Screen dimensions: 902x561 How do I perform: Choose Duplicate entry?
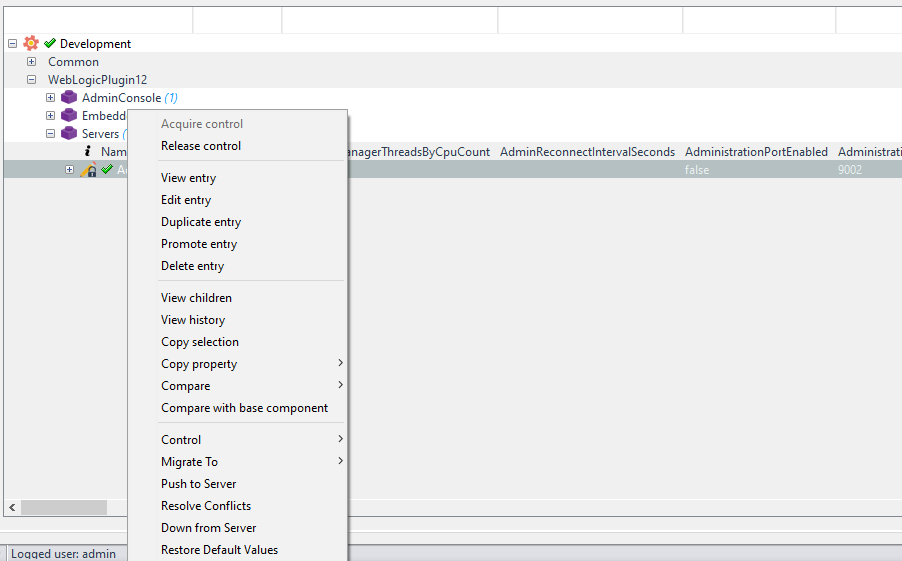[x=238, y=222]
